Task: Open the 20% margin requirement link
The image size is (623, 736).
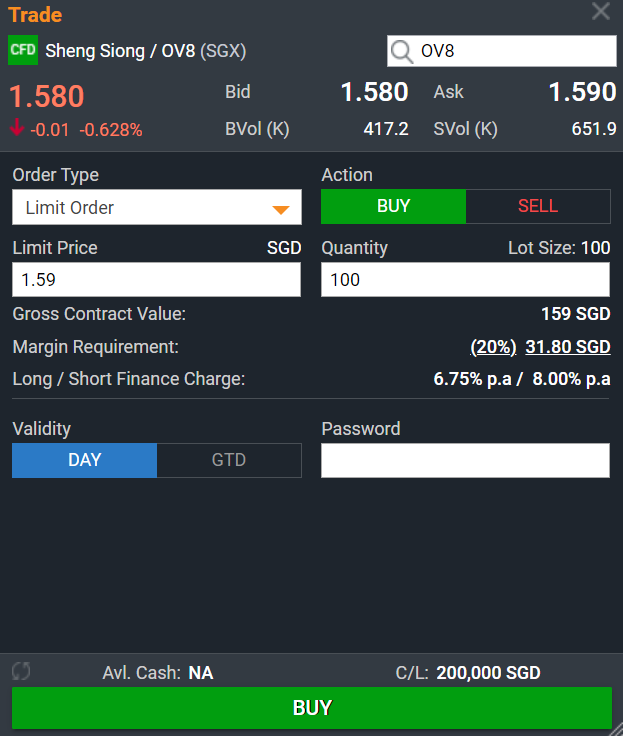Action: pyautogui.click(x=493, y=347)
